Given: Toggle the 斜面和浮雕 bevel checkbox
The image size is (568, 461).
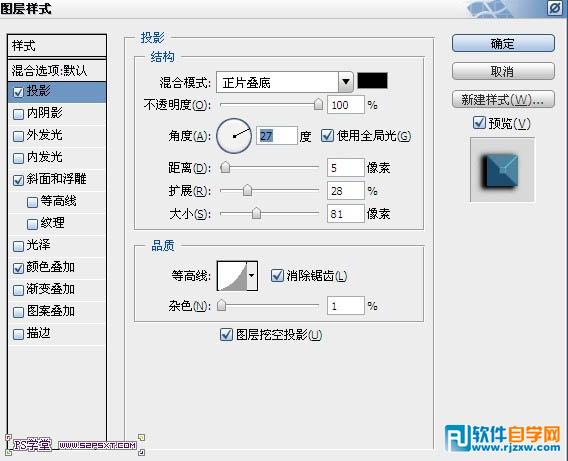Looking at the screenshot, I should coord(18,180).
